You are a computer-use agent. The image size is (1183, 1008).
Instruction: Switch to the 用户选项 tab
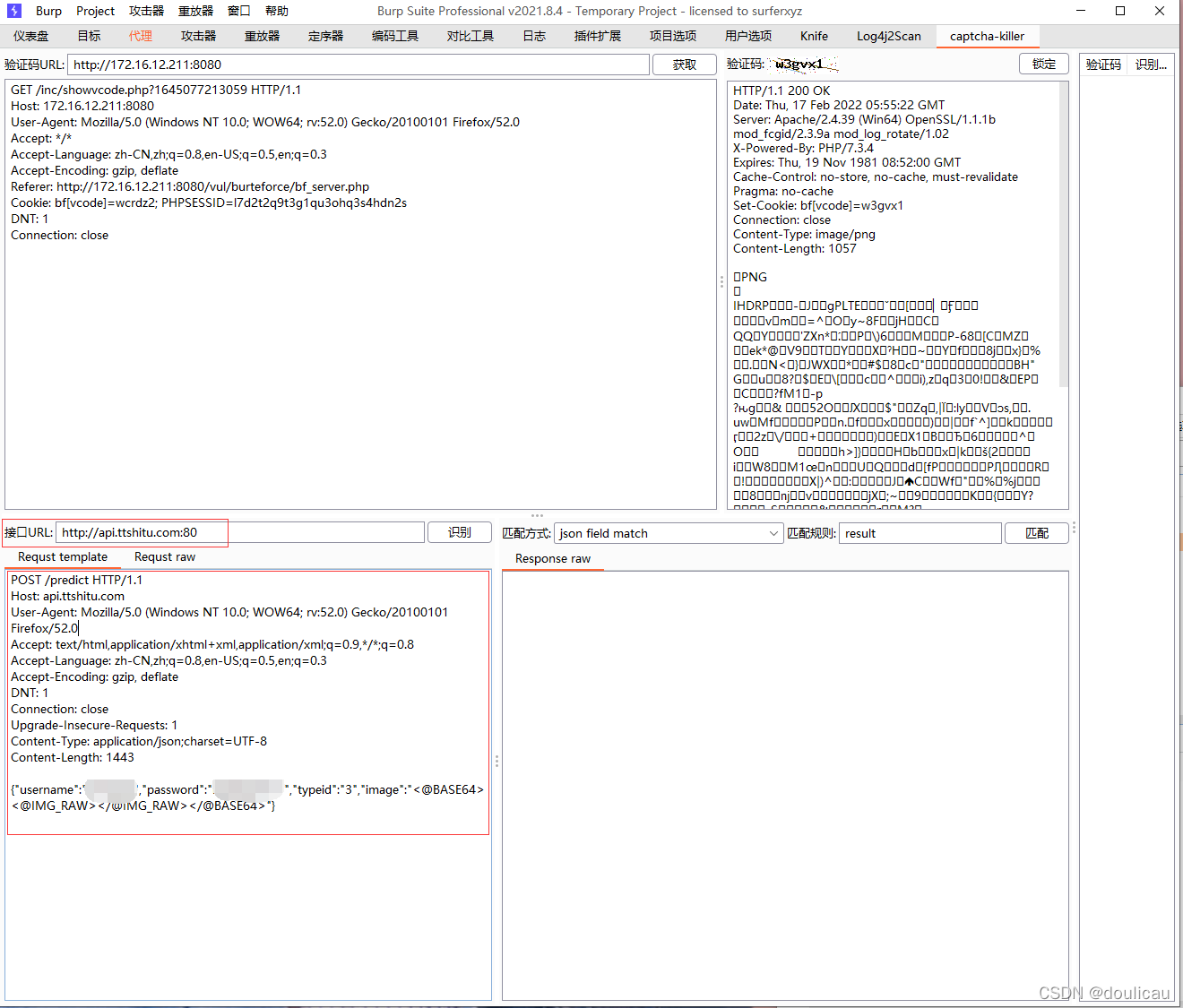pyautogui.click(x=748, y=36)
